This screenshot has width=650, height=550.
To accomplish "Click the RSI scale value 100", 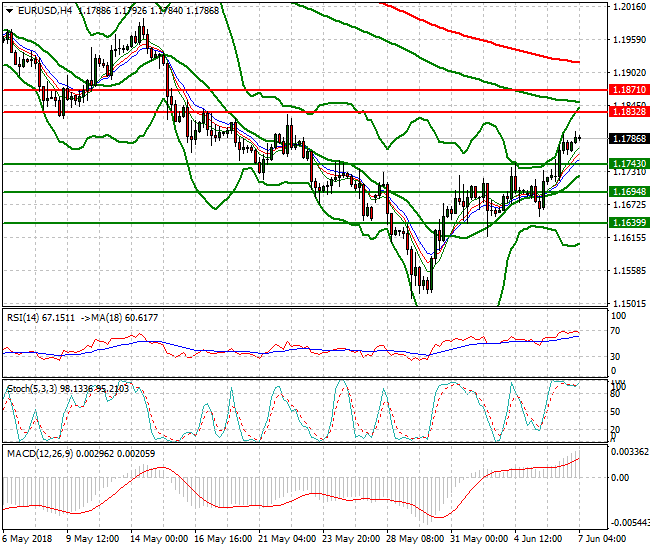I will point(617,315).
